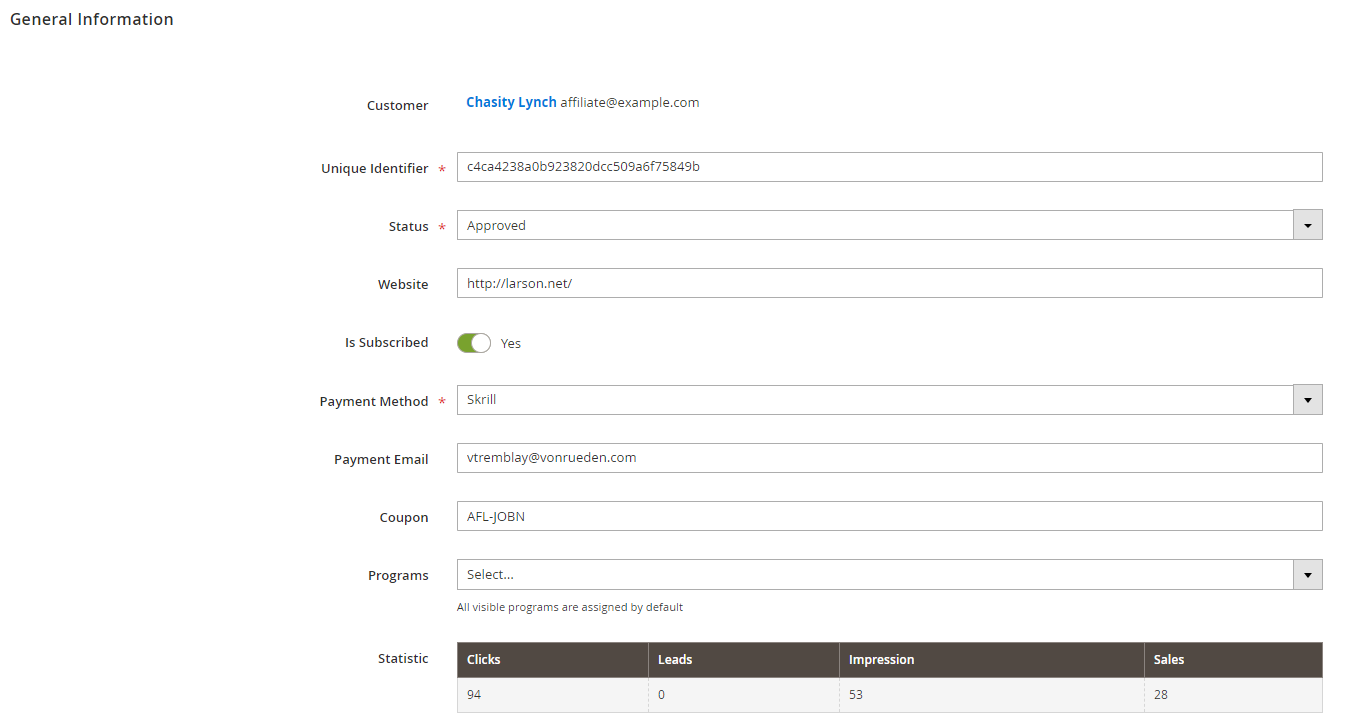Click the 'All visible programs are assigned' note

[x=570, y=607]
